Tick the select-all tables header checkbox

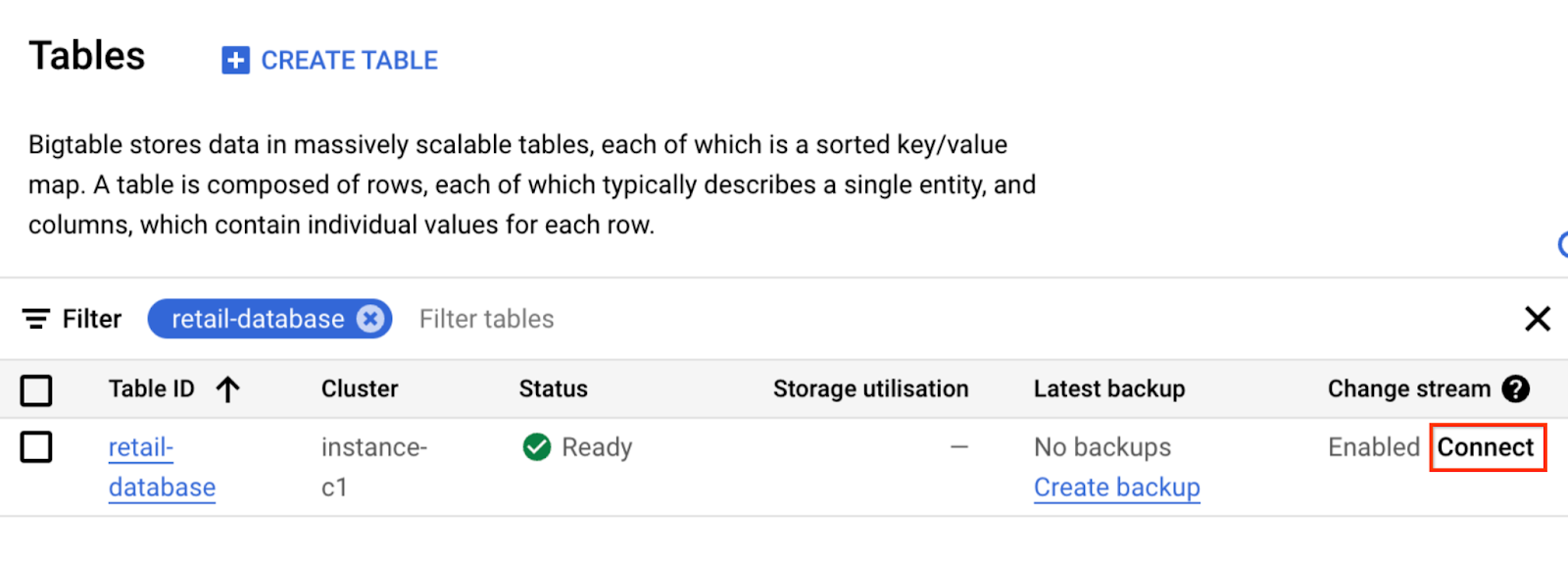[x=36, y=390]
